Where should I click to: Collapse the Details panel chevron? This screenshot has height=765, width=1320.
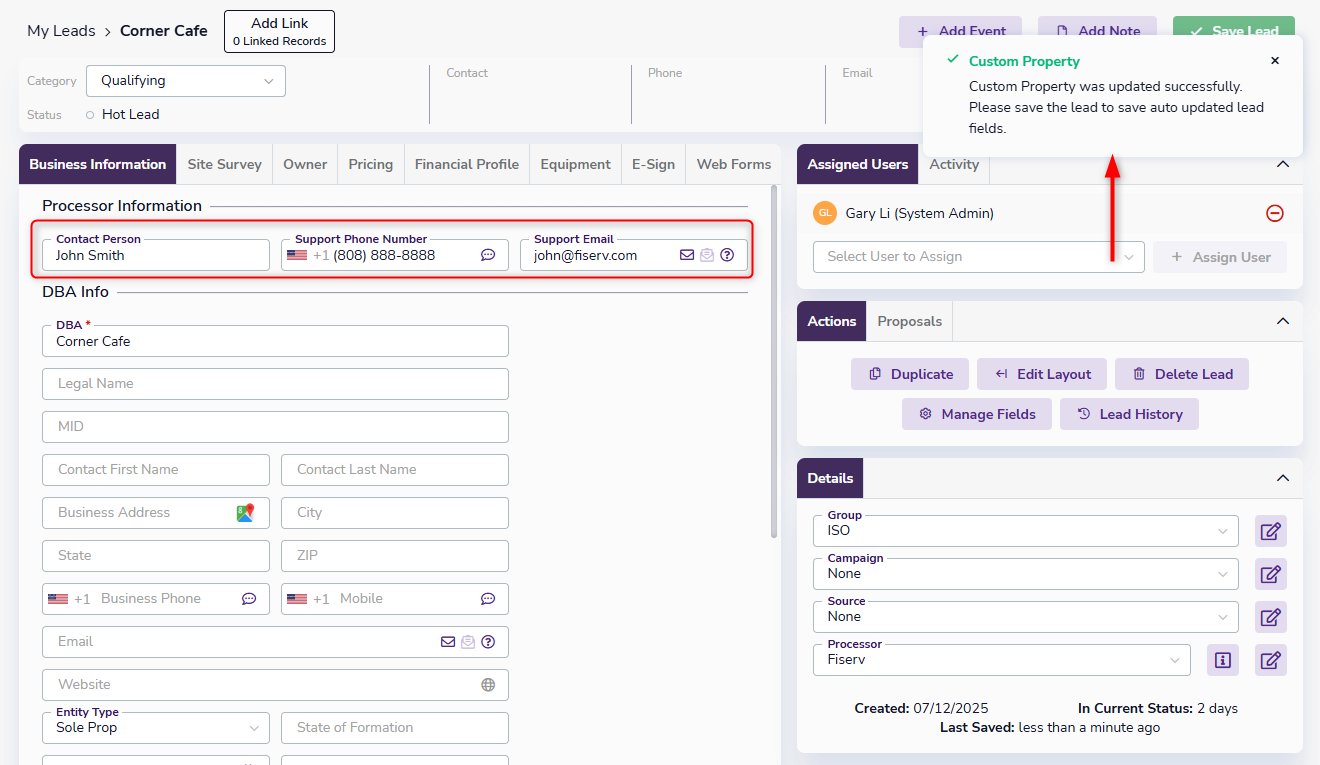(1283, 478)
